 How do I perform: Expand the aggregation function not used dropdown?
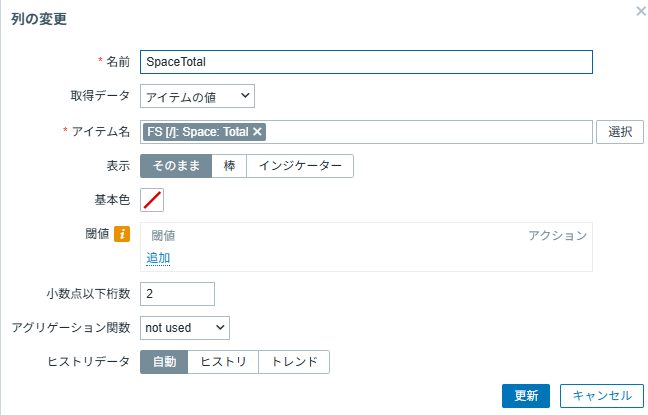click(185, 328)
